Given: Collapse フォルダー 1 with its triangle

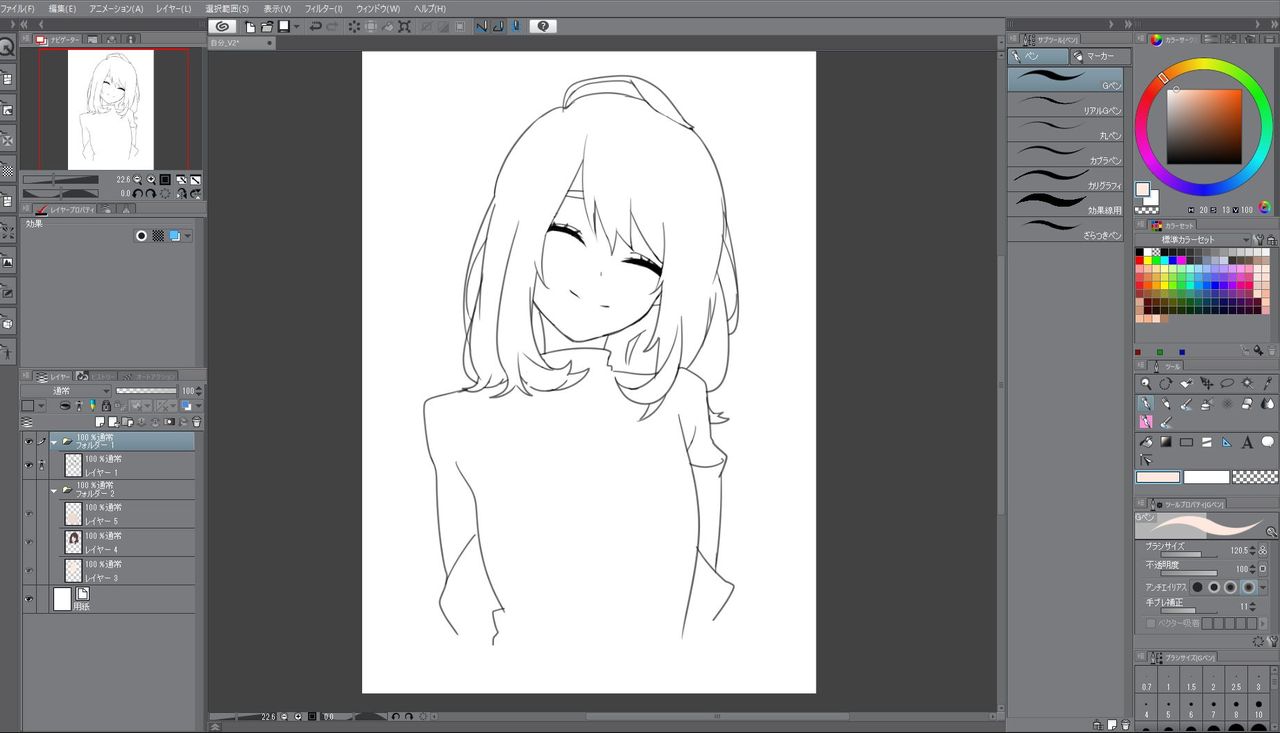Looking at the screenshot, I should [x=54, y=441].
